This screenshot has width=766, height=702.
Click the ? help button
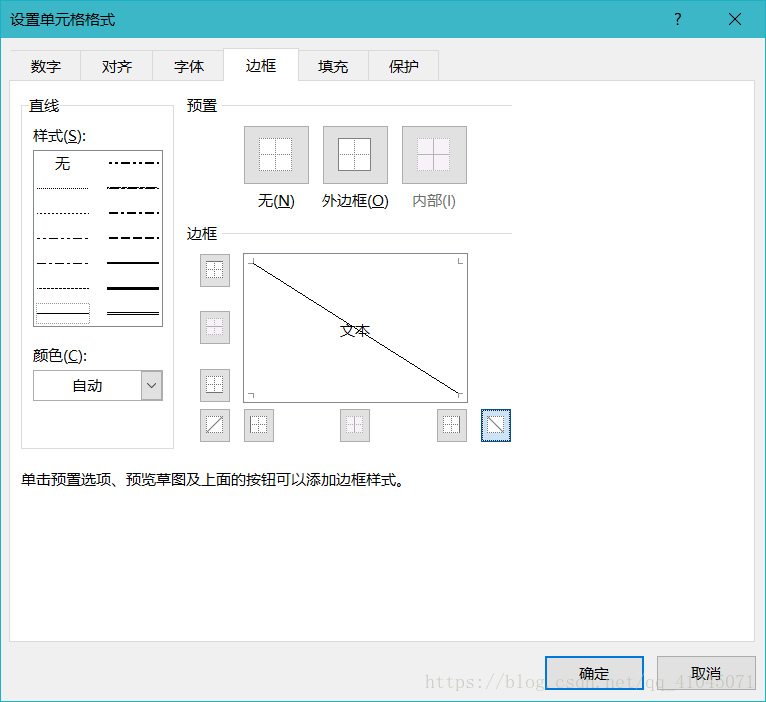678,19
